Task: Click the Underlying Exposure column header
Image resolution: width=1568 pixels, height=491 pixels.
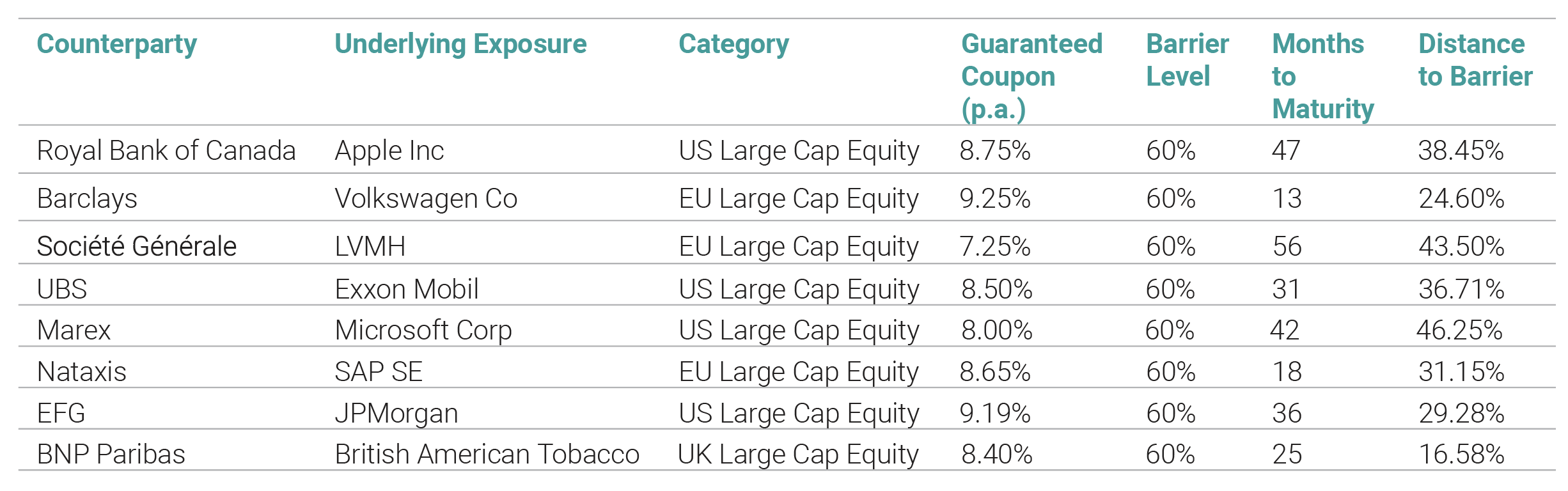Action: (460, 45)
